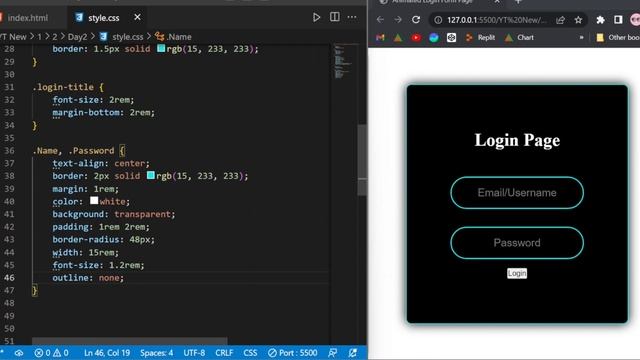The height and width of the screenshot is (360, 640).
Task: Click the Password input field
Action: click(517, 243)
